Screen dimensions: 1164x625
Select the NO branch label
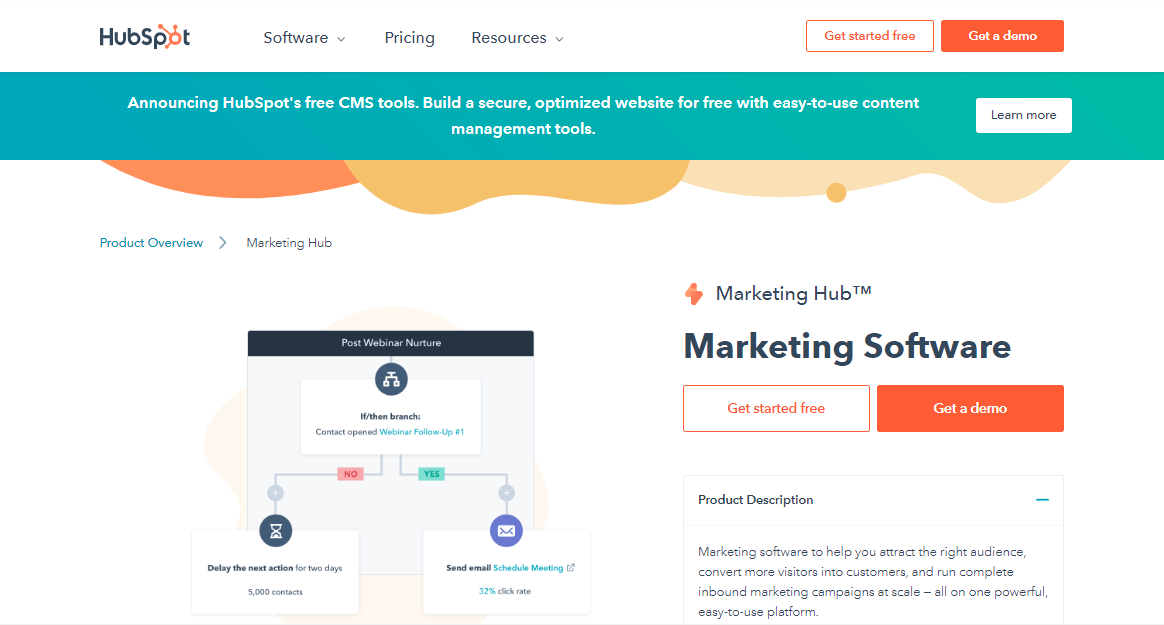tap(349, 472)
